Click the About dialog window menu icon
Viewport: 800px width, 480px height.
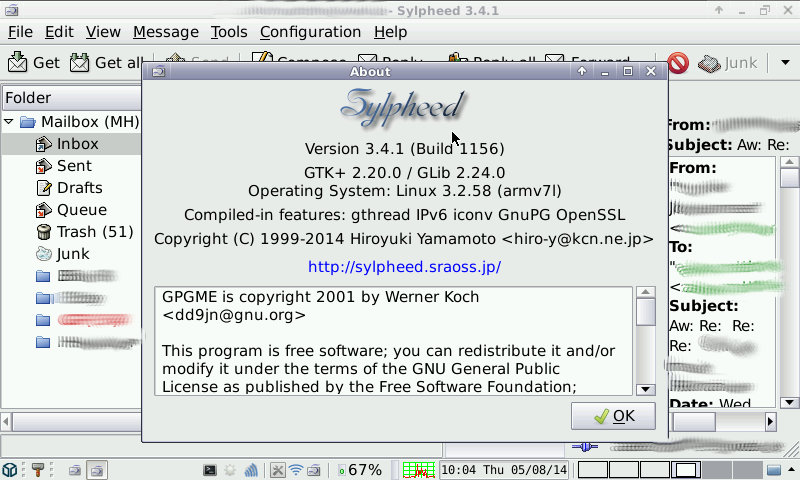click(x=159, y=71)
